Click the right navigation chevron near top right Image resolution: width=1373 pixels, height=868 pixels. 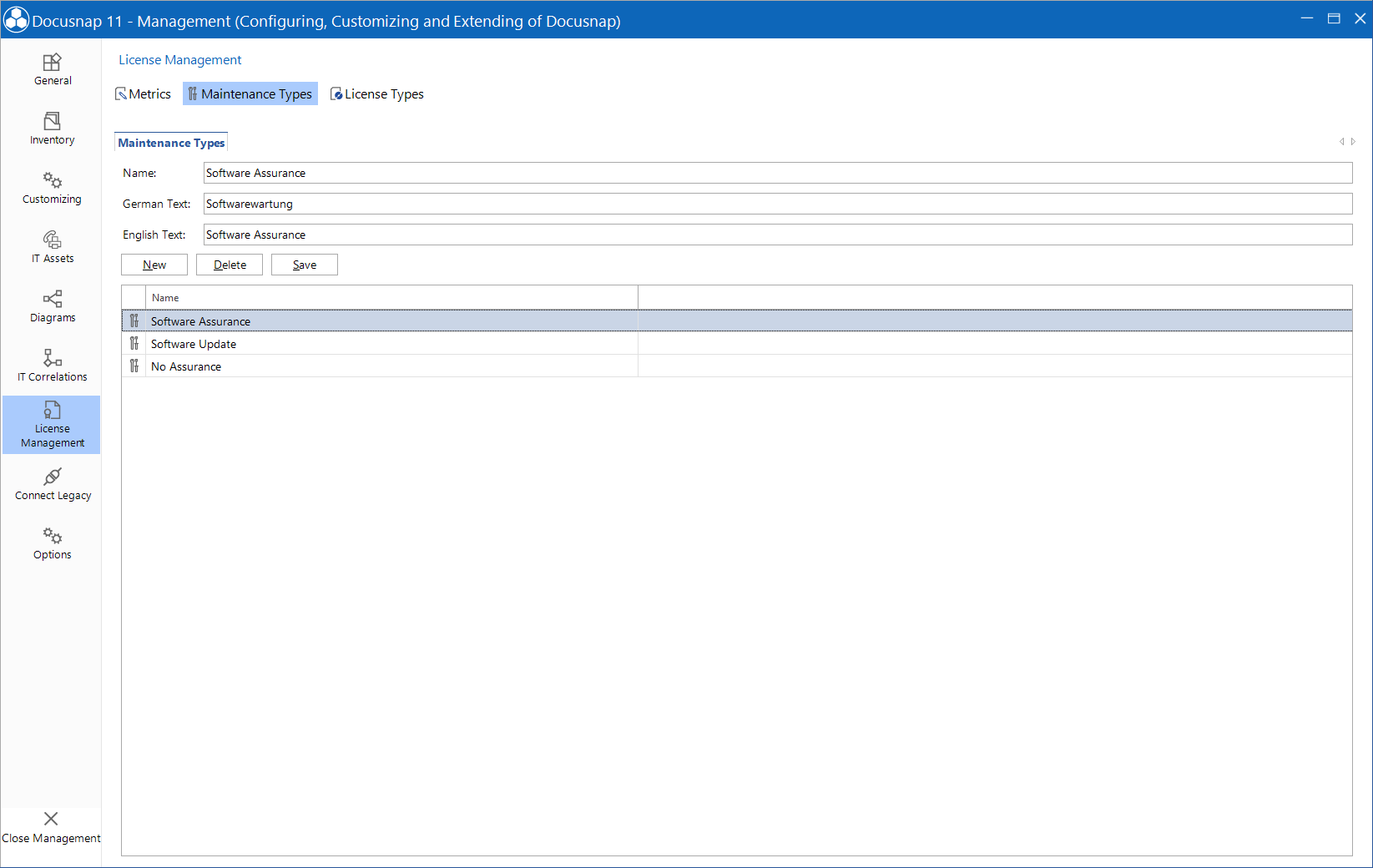click(1352, 142)
